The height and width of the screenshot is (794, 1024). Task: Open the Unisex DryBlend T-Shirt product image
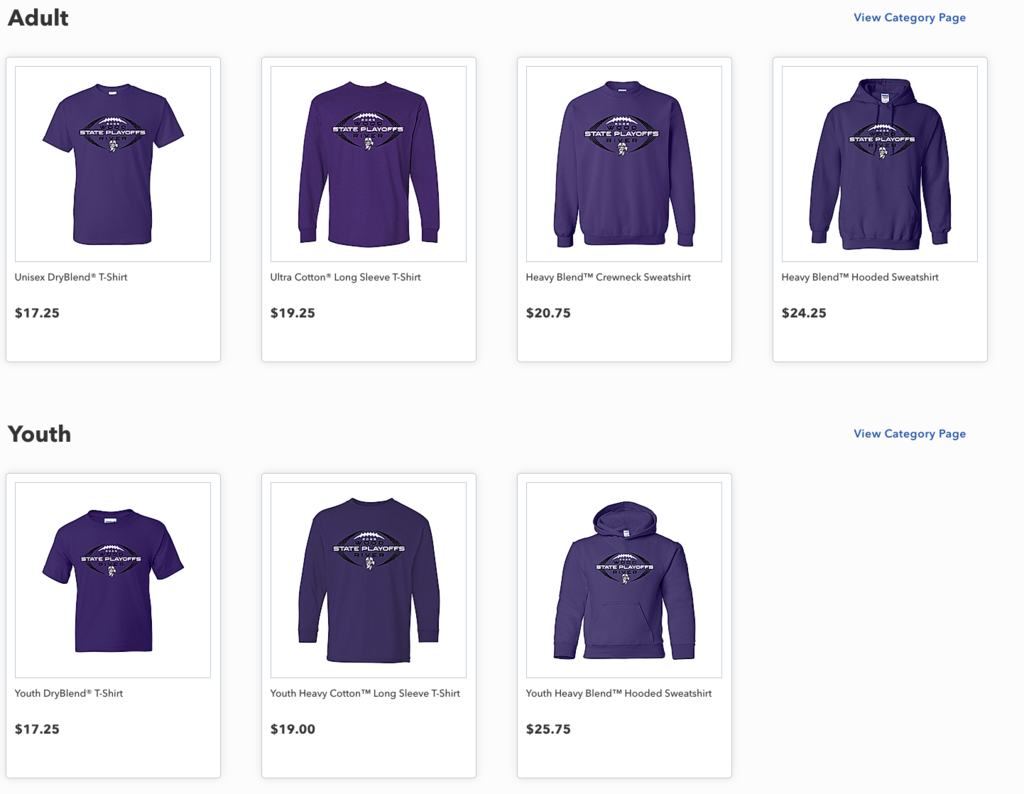(x=113, y=164)
